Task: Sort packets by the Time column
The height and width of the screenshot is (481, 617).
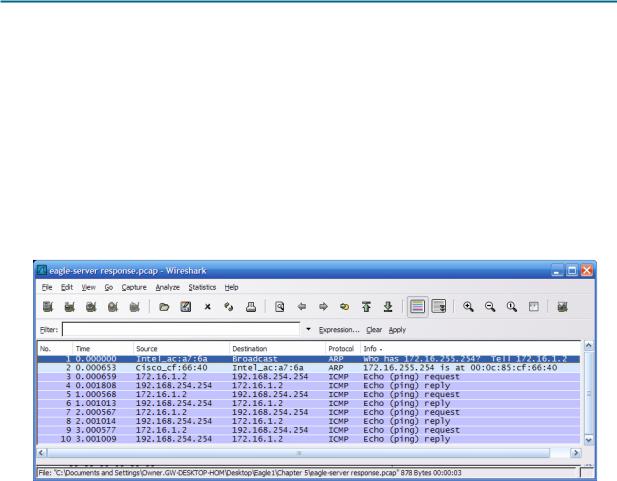Action: 103,349
